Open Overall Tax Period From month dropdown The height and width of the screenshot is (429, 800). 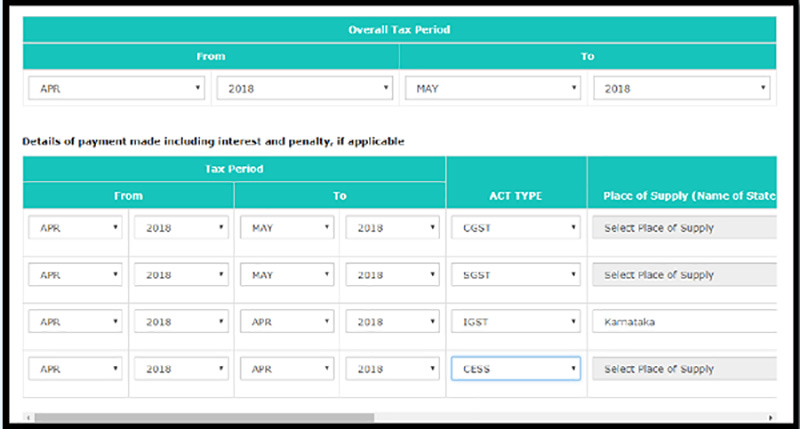pyautogui.click(x=117, y=89)
